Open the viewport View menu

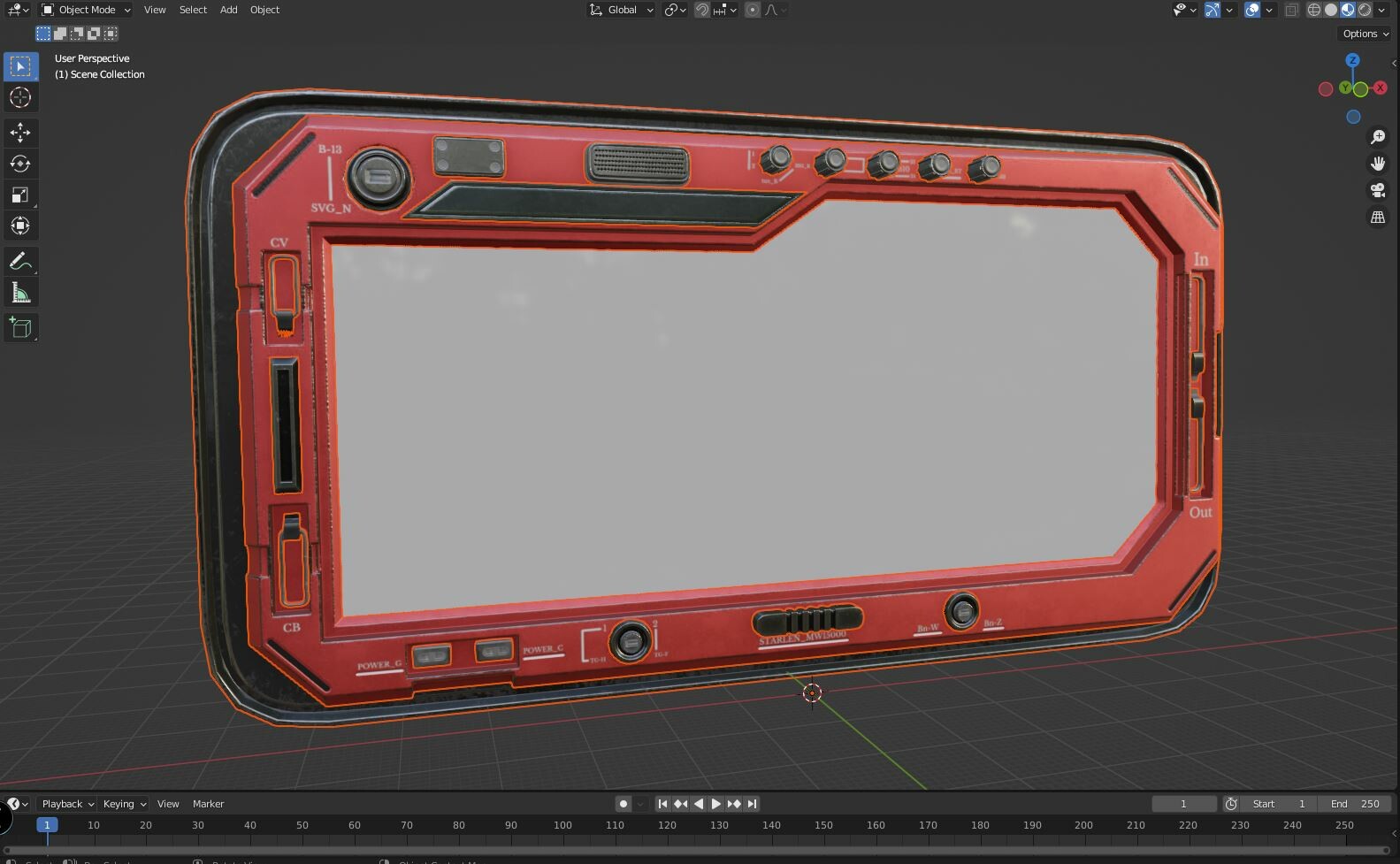point(155,10)
